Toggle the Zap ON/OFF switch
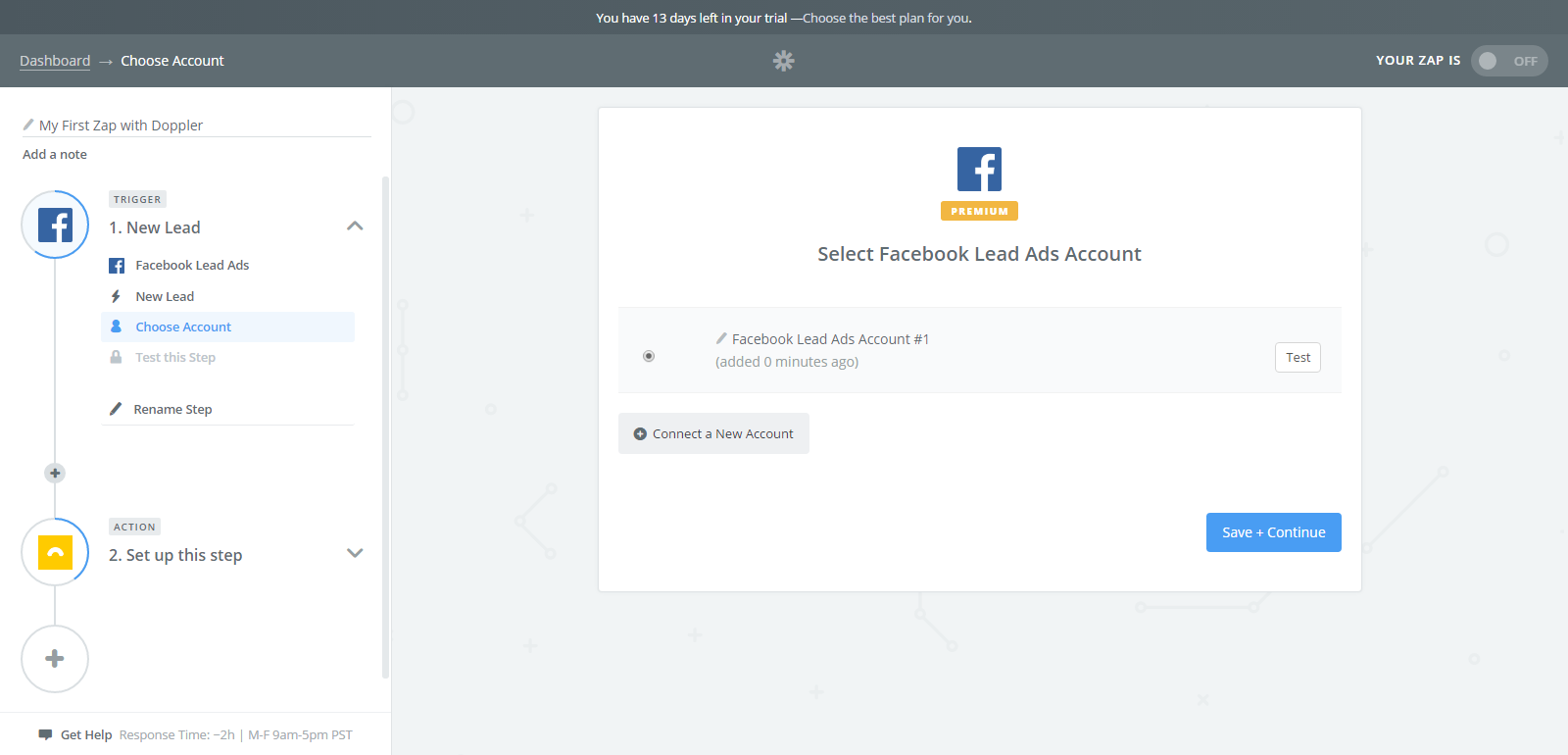Image resolution: width=1568 pixels, height=755 pixels. [1509, 61]
